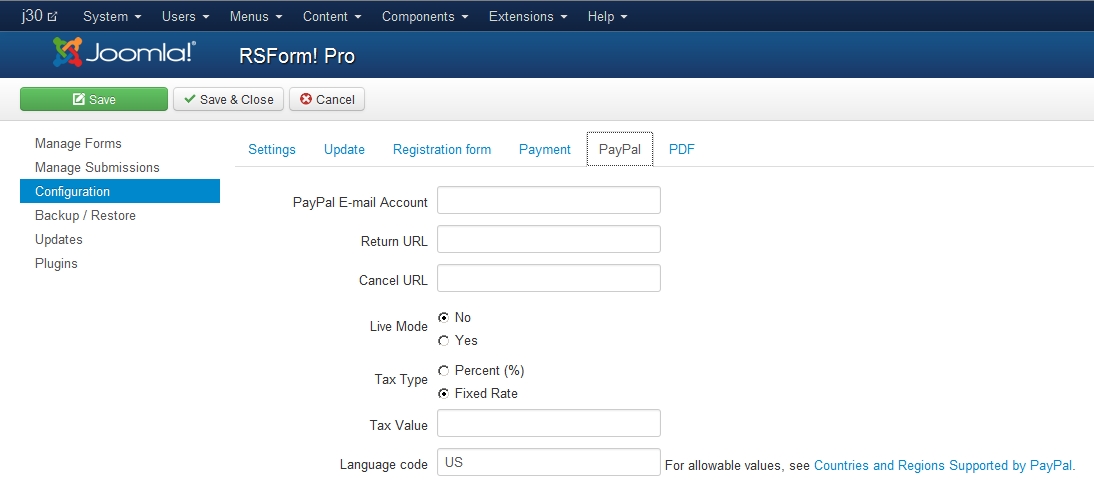Image resolution: width=1094 pixels, height=503 pixels.
Task: Open Backup / Restore
Action: point(85,216)
